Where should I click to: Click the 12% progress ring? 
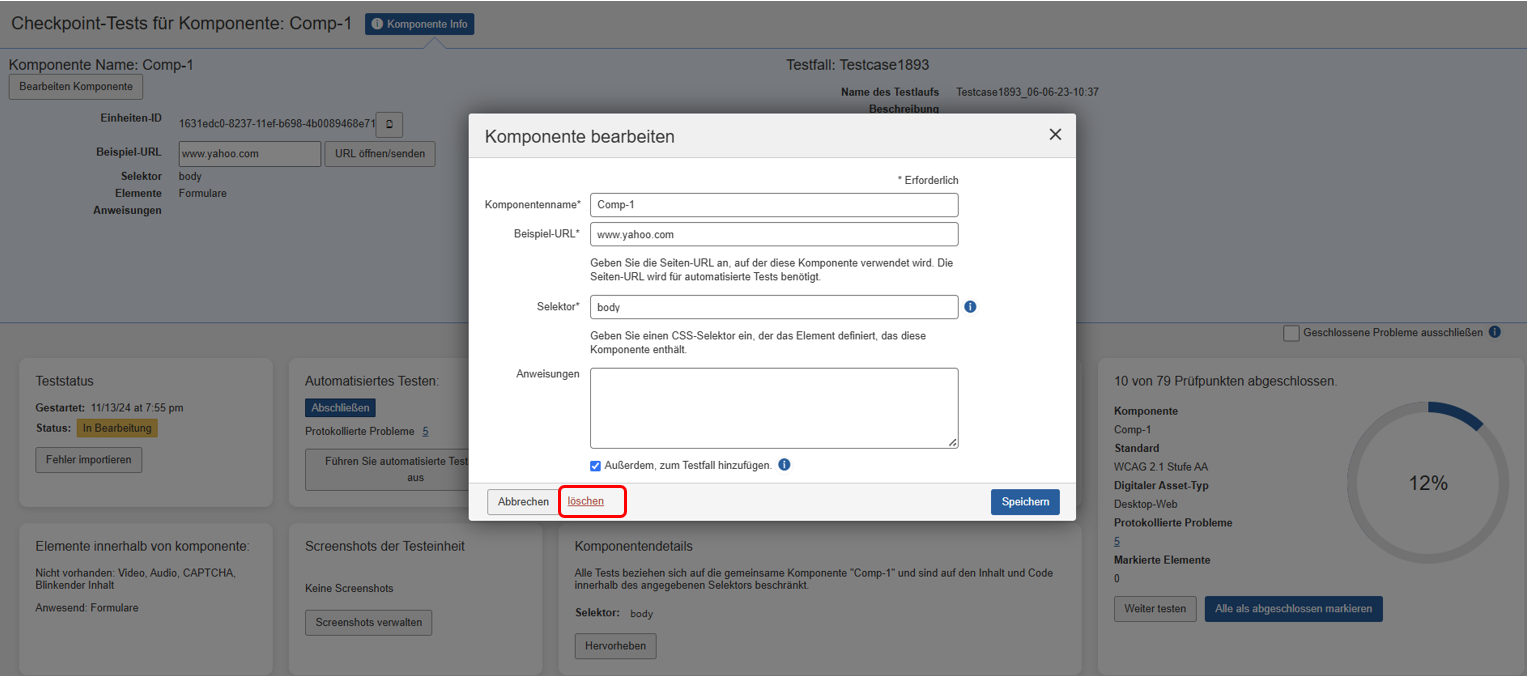tap(1427, 483)
